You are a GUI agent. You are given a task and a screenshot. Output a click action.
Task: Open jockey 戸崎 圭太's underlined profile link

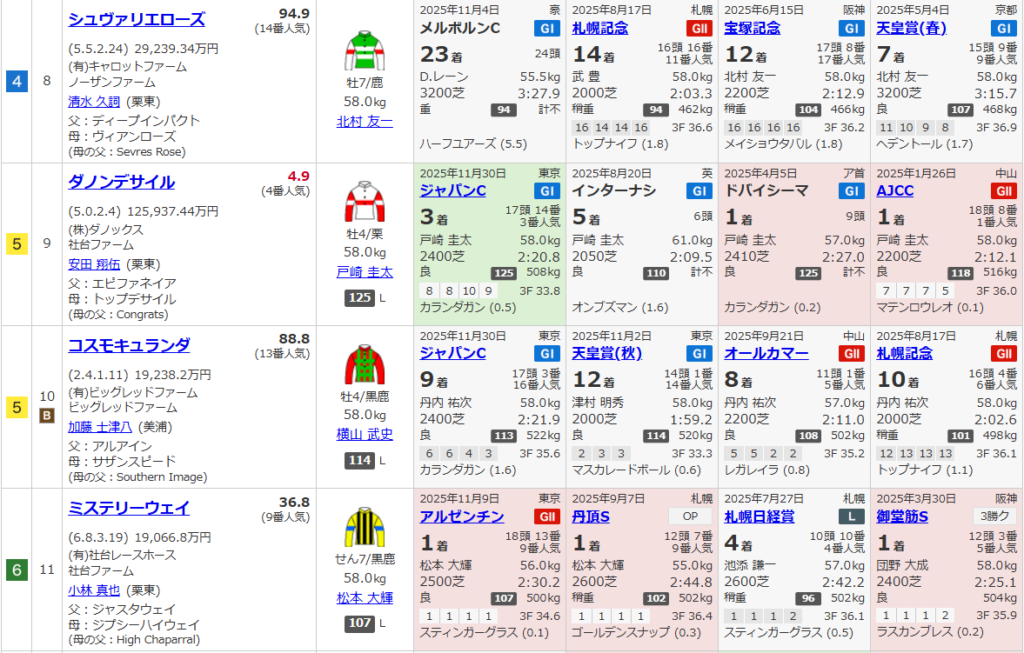click(x=365, y=272)
